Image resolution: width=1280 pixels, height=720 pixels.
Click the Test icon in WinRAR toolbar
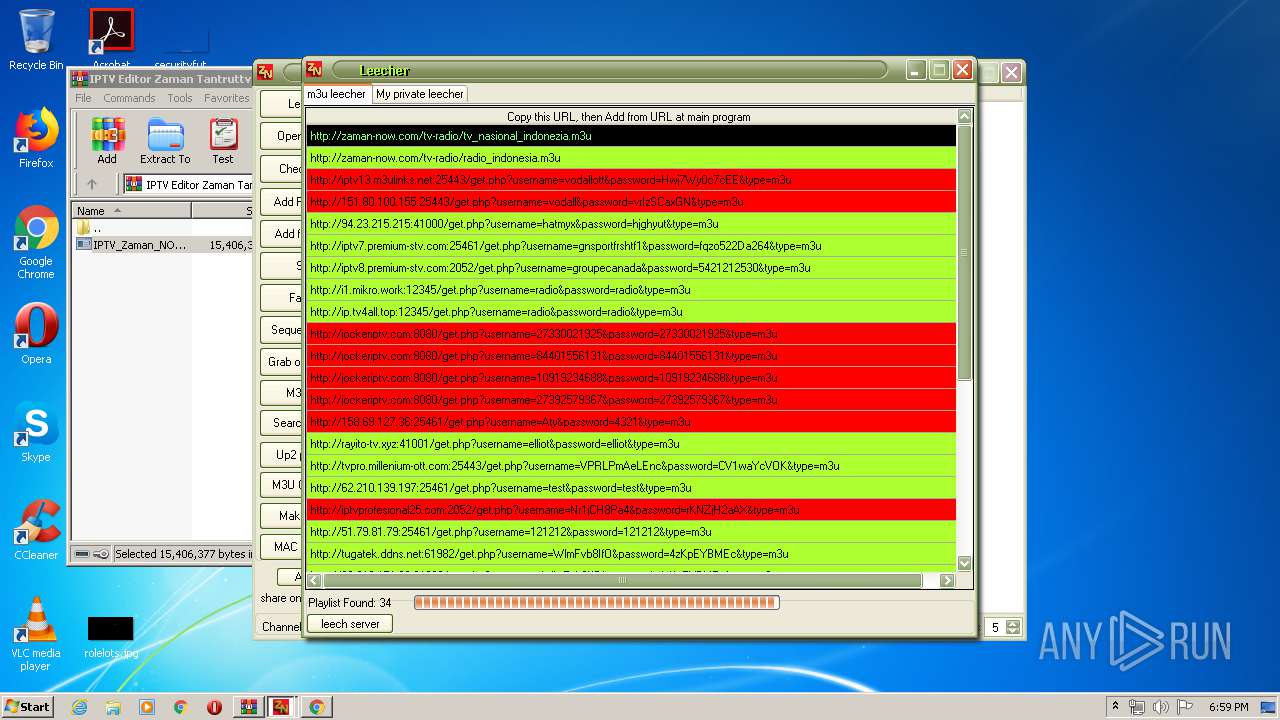pos(223,141)
